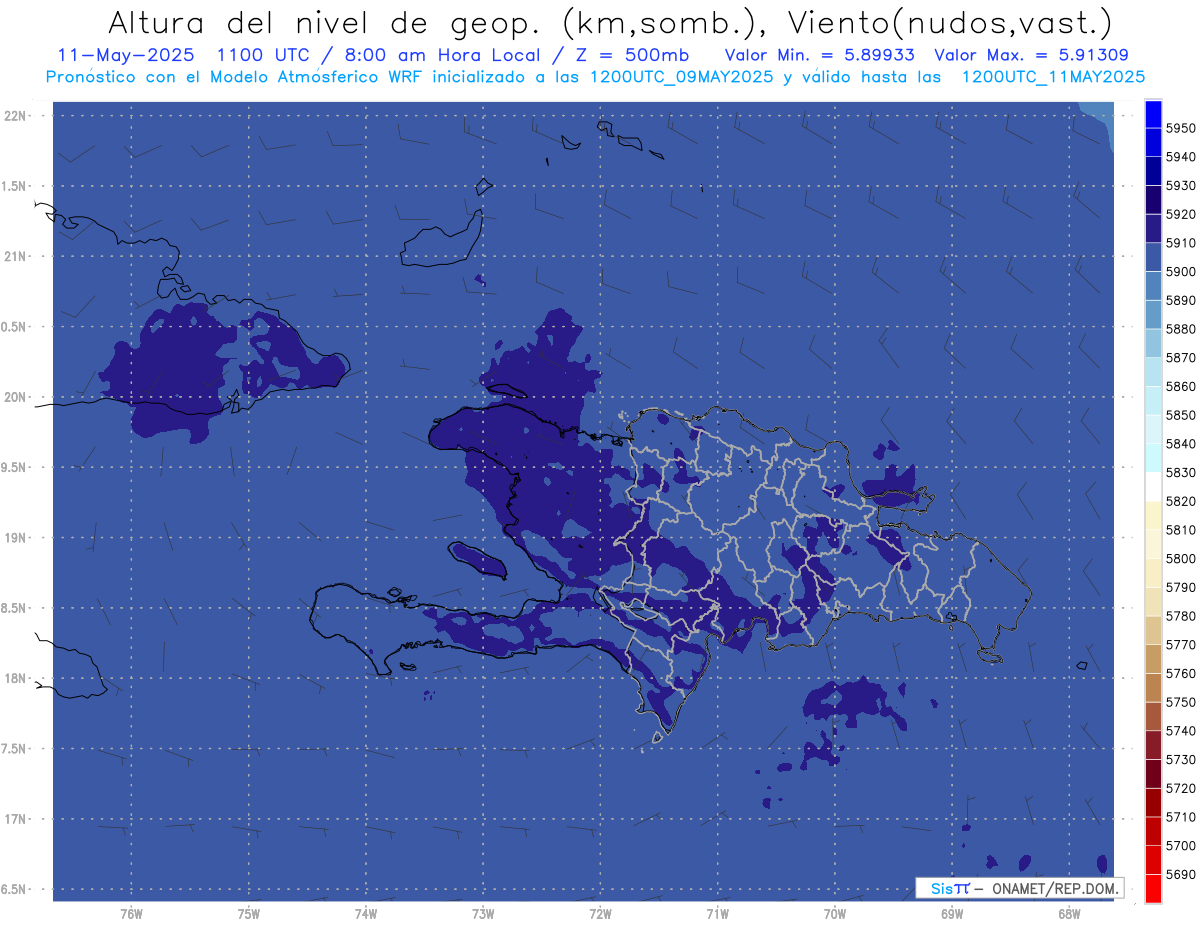This screenshot has width=1200, height=927.
Task: Click the 21N latitude label
Action: [17, 256]
